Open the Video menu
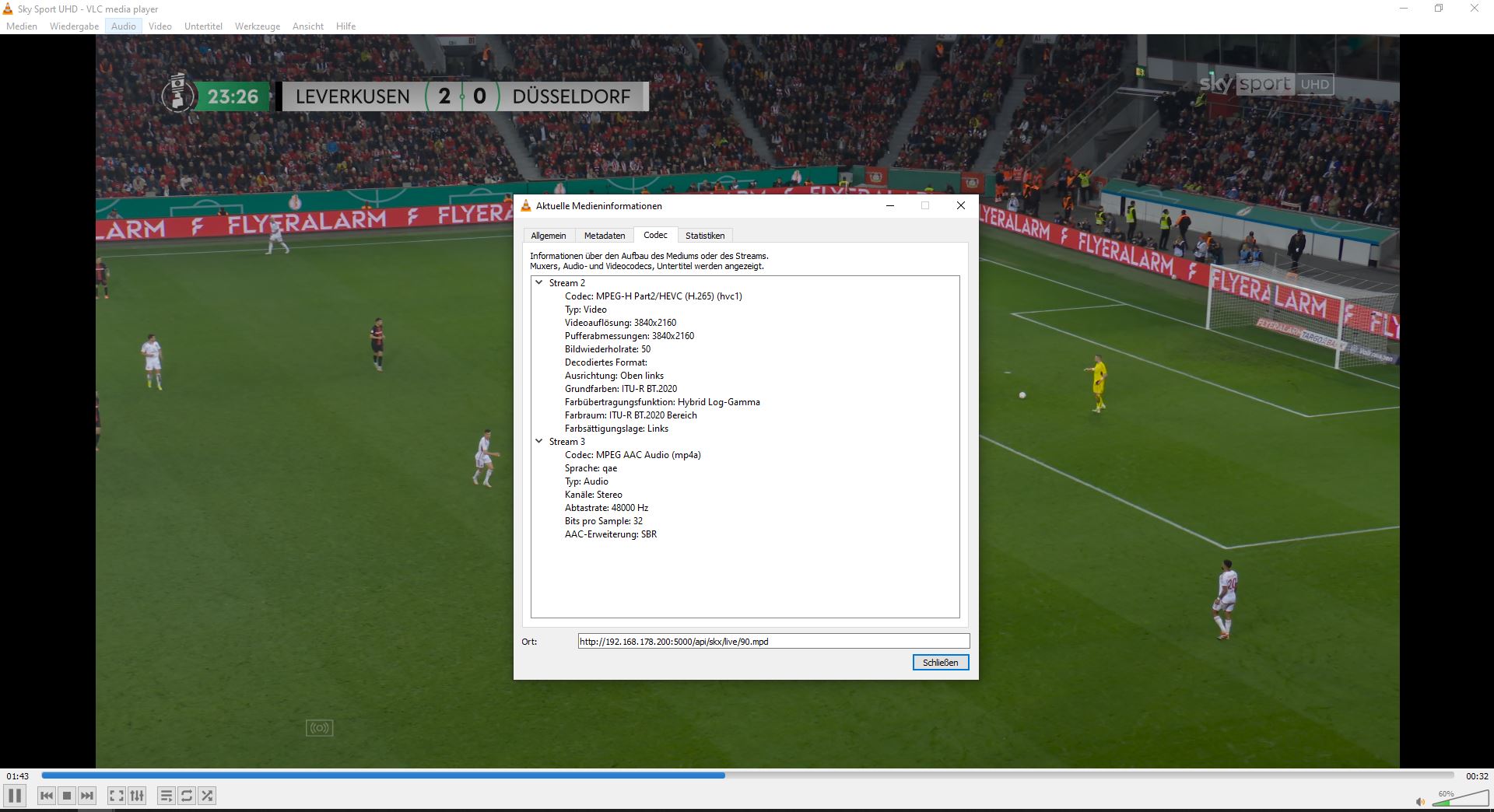The width and height of the screenshot is (1494, 812). (x=160, y=26)
